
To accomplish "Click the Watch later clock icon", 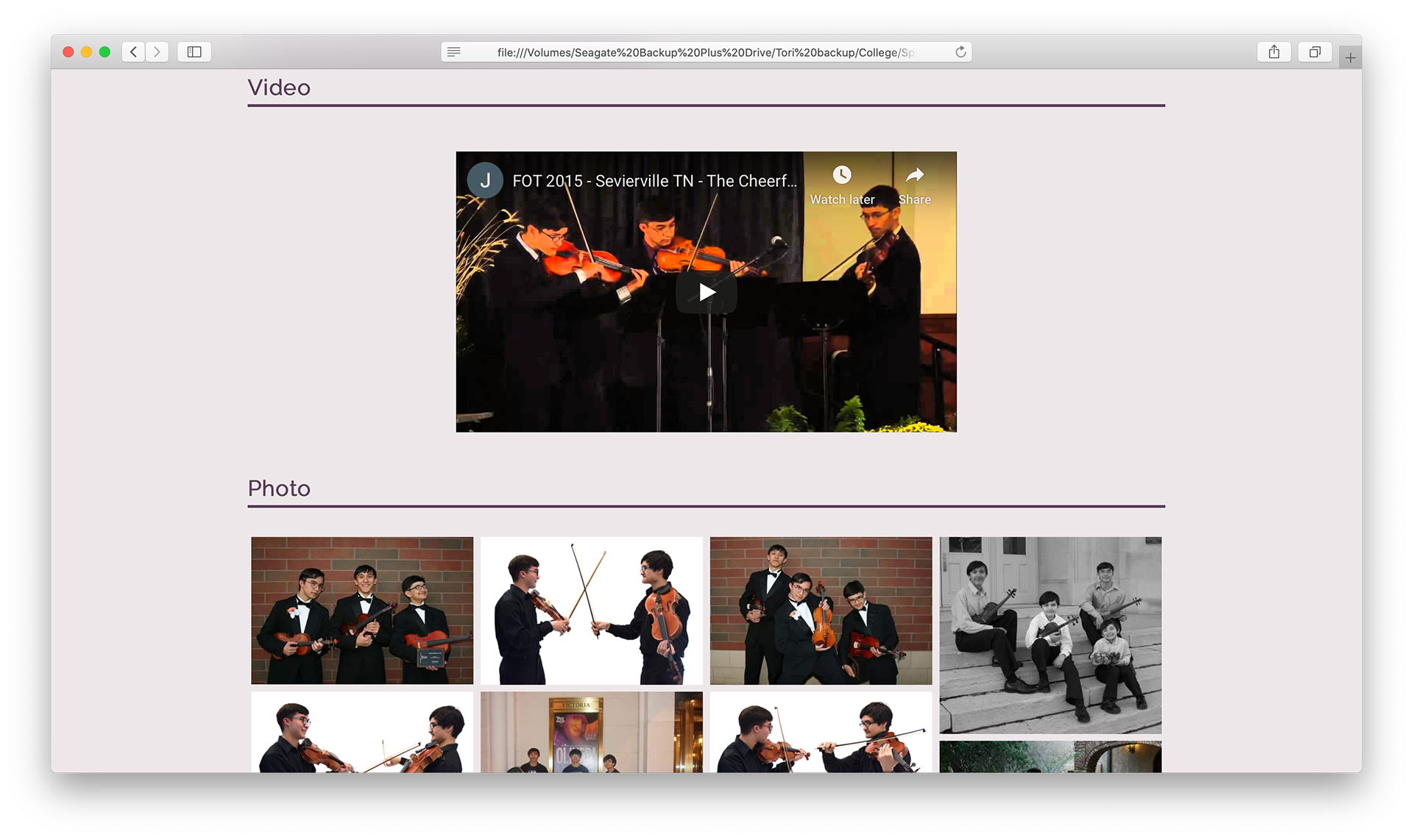I will coord(842,175).
